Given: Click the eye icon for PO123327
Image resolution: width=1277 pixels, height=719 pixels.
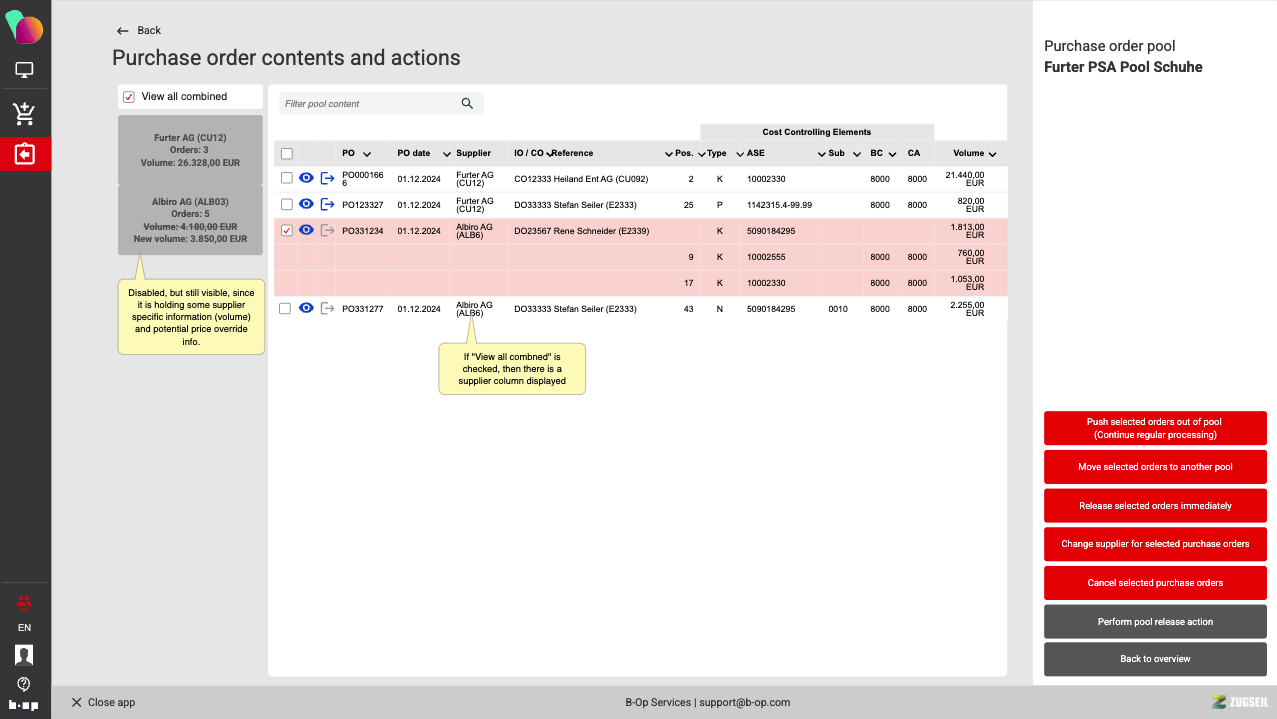Looking at the screenshot, I should click(x=307, y=204).
